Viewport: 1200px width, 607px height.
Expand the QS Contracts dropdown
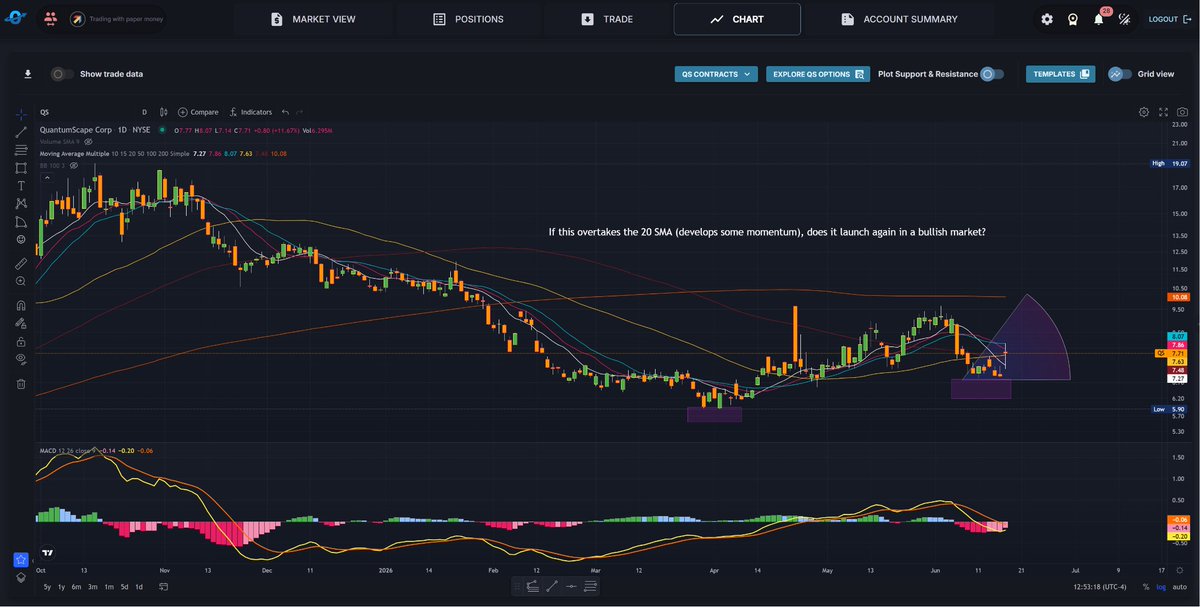(x=716, y=74)
